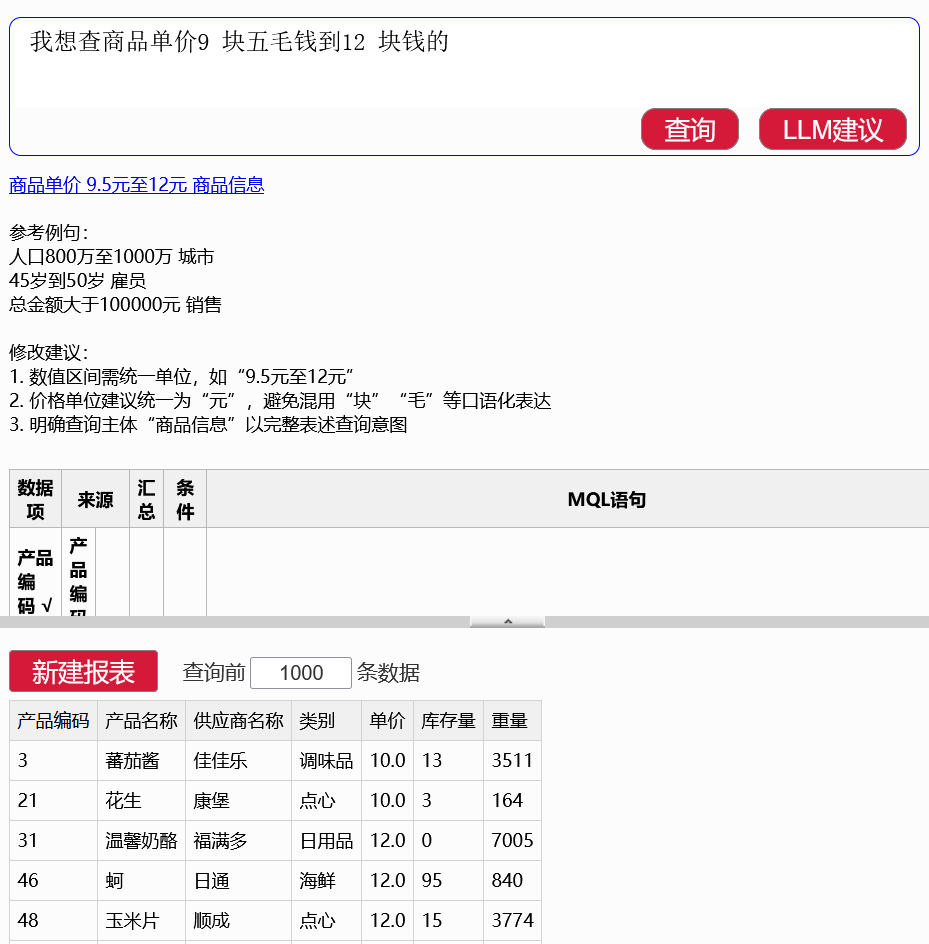Click the 条件 column header
This screenshot has width=929, height=944.
(x=185, y=499)
